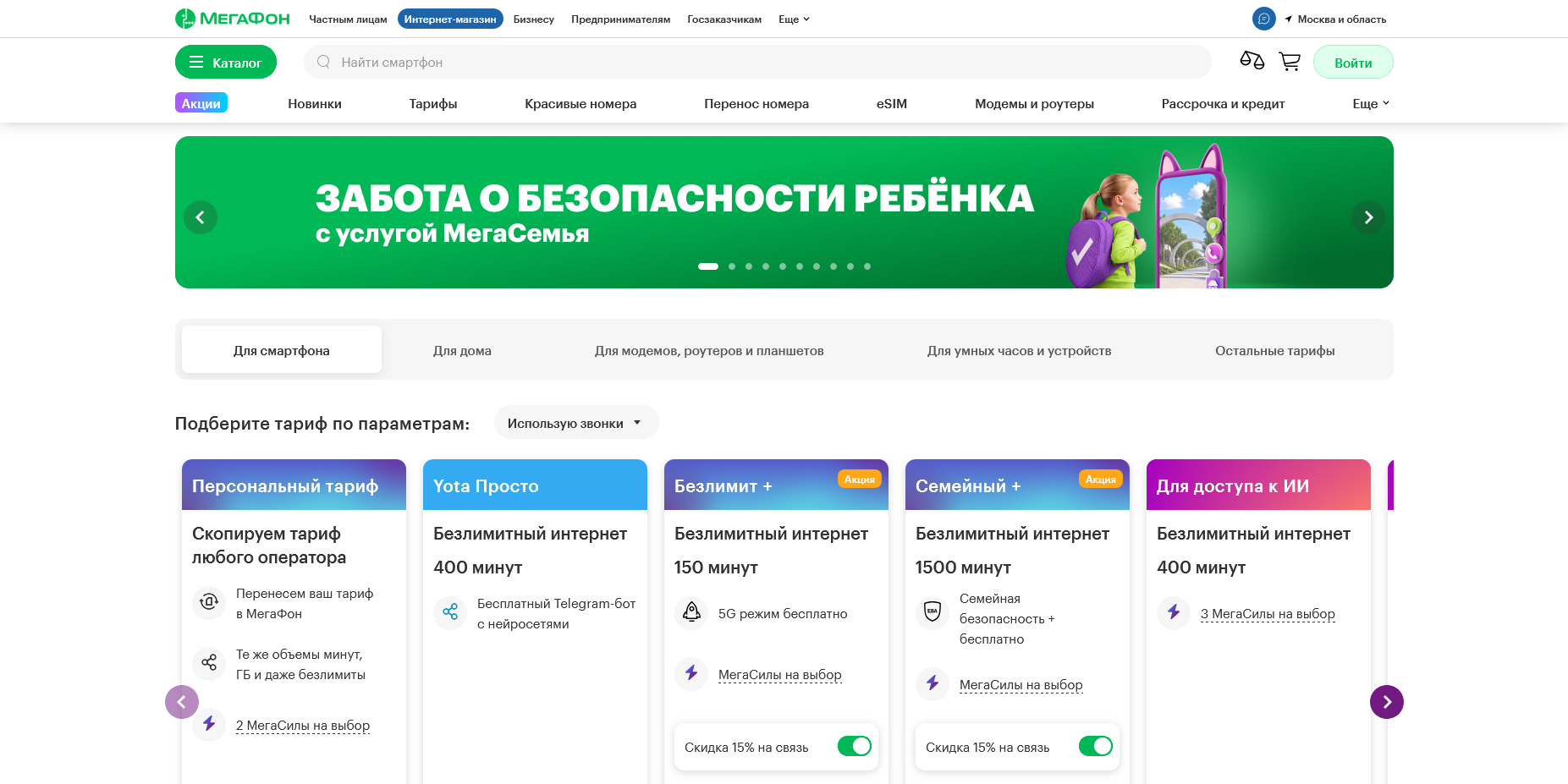
Task: Select the last banner pagination dot
Action: click(867, 266)
